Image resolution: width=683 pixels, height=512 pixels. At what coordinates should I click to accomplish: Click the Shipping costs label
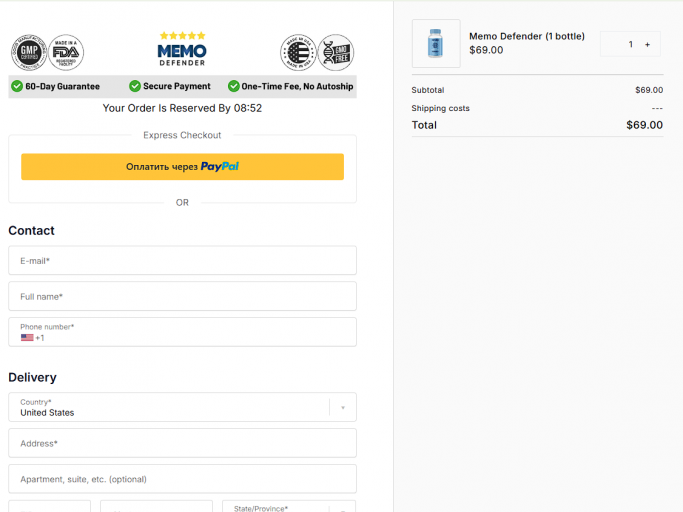click(440, 108)
